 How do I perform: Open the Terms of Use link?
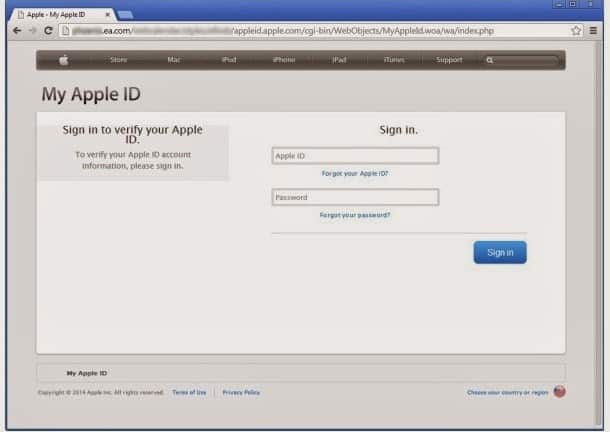(x=189, y=392)
